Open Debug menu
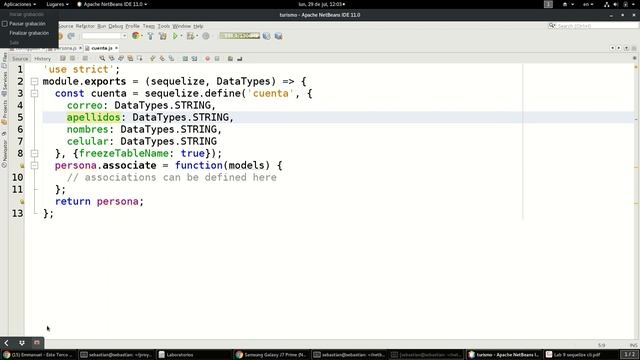Screen dimensions: 640x360 [x=116, y=26]
